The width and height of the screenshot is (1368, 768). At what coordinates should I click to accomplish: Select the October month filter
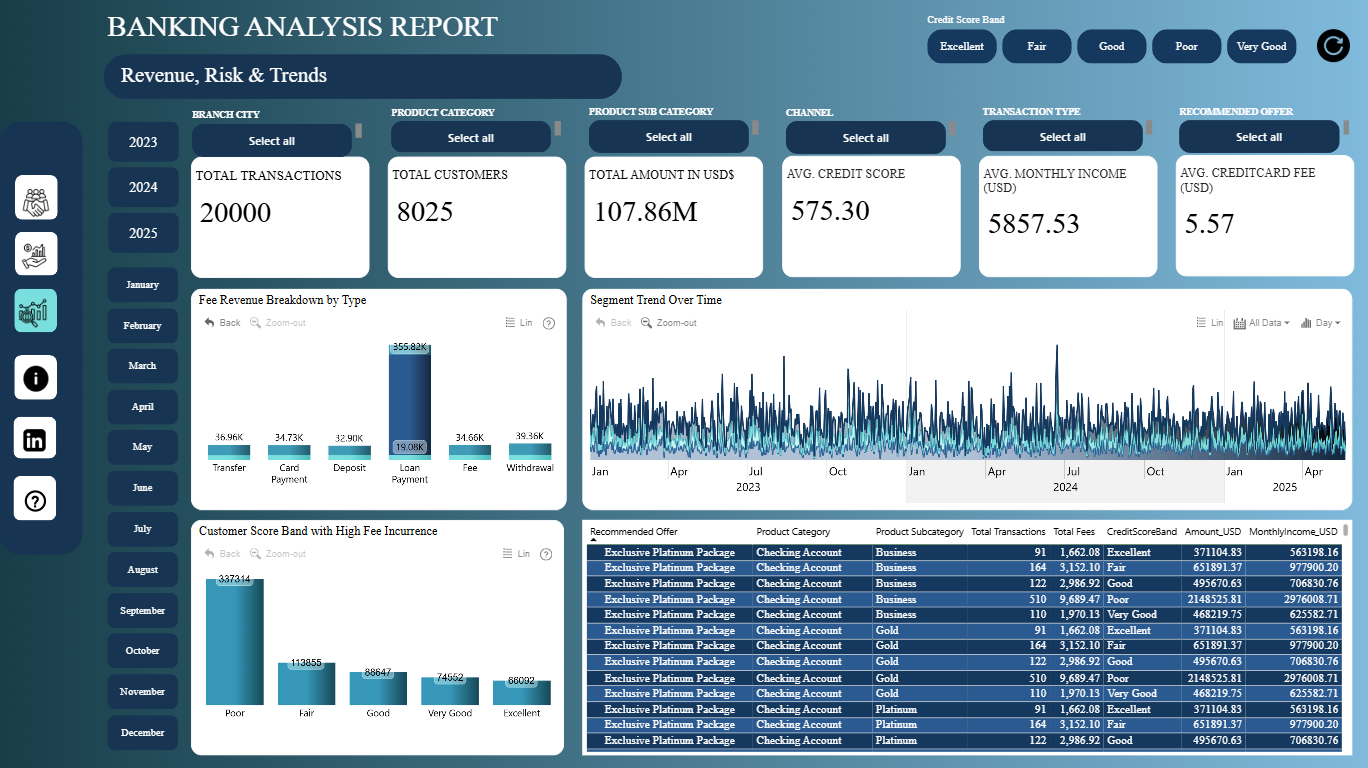[143, 651]
